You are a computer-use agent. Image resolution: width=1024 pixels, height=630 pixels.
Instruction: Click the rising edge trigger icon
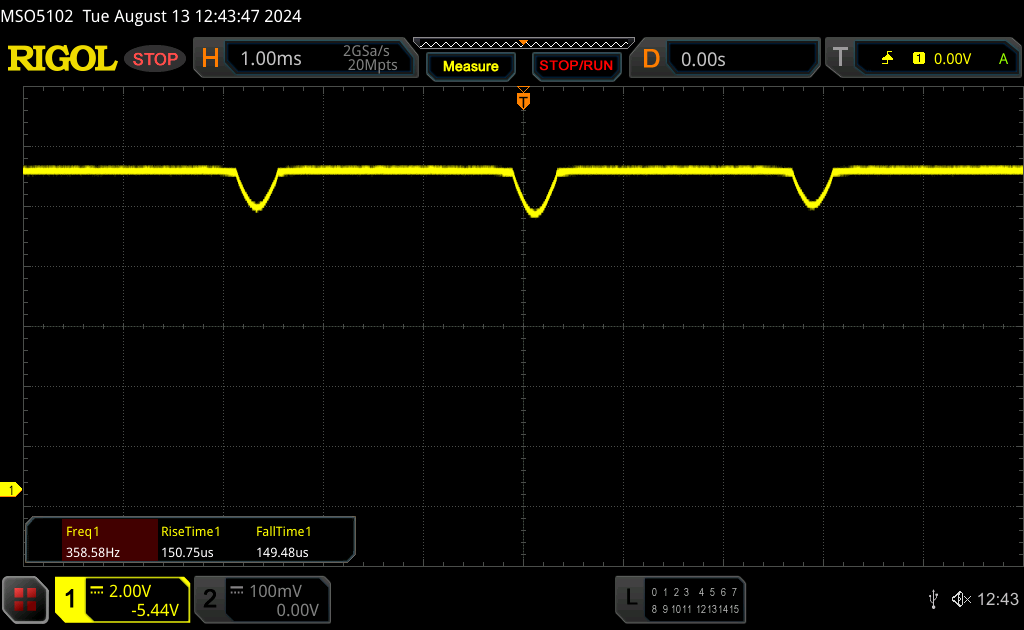tap(887, 59)
